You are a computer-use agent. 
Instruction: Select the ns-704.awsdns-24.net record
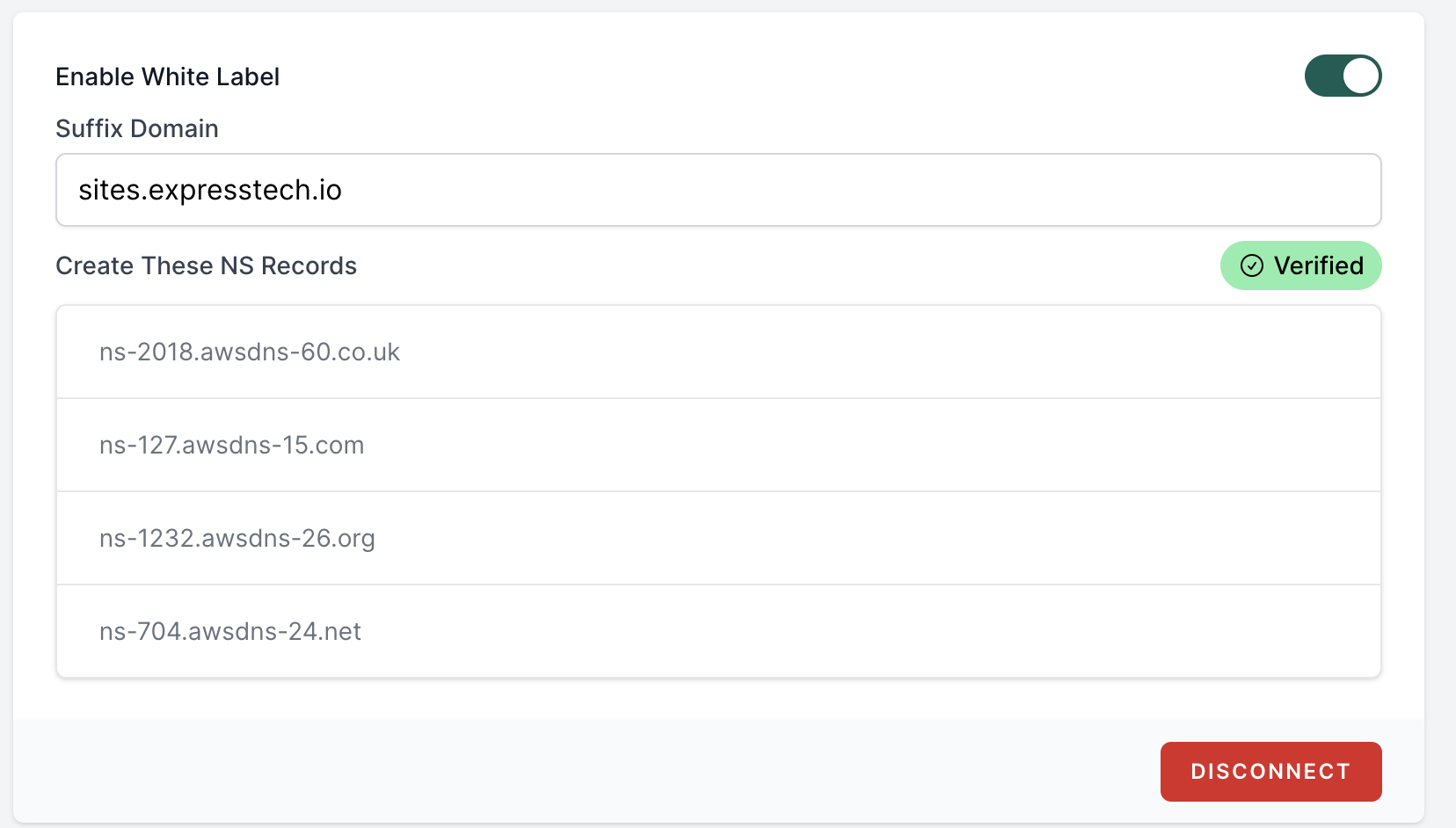(718, 631)
